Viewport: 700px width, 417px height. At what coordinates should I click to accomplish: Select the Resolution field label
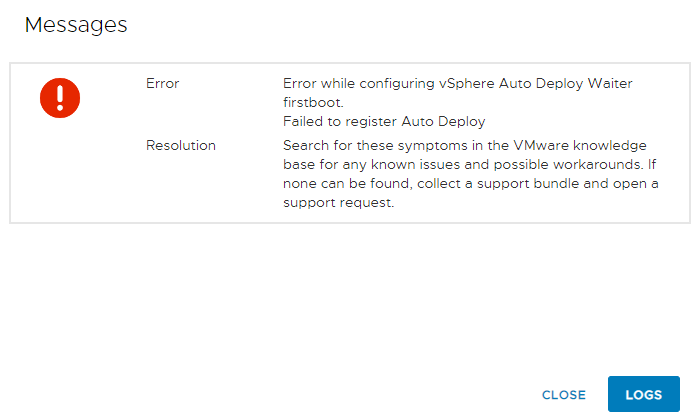click(181, 145)
